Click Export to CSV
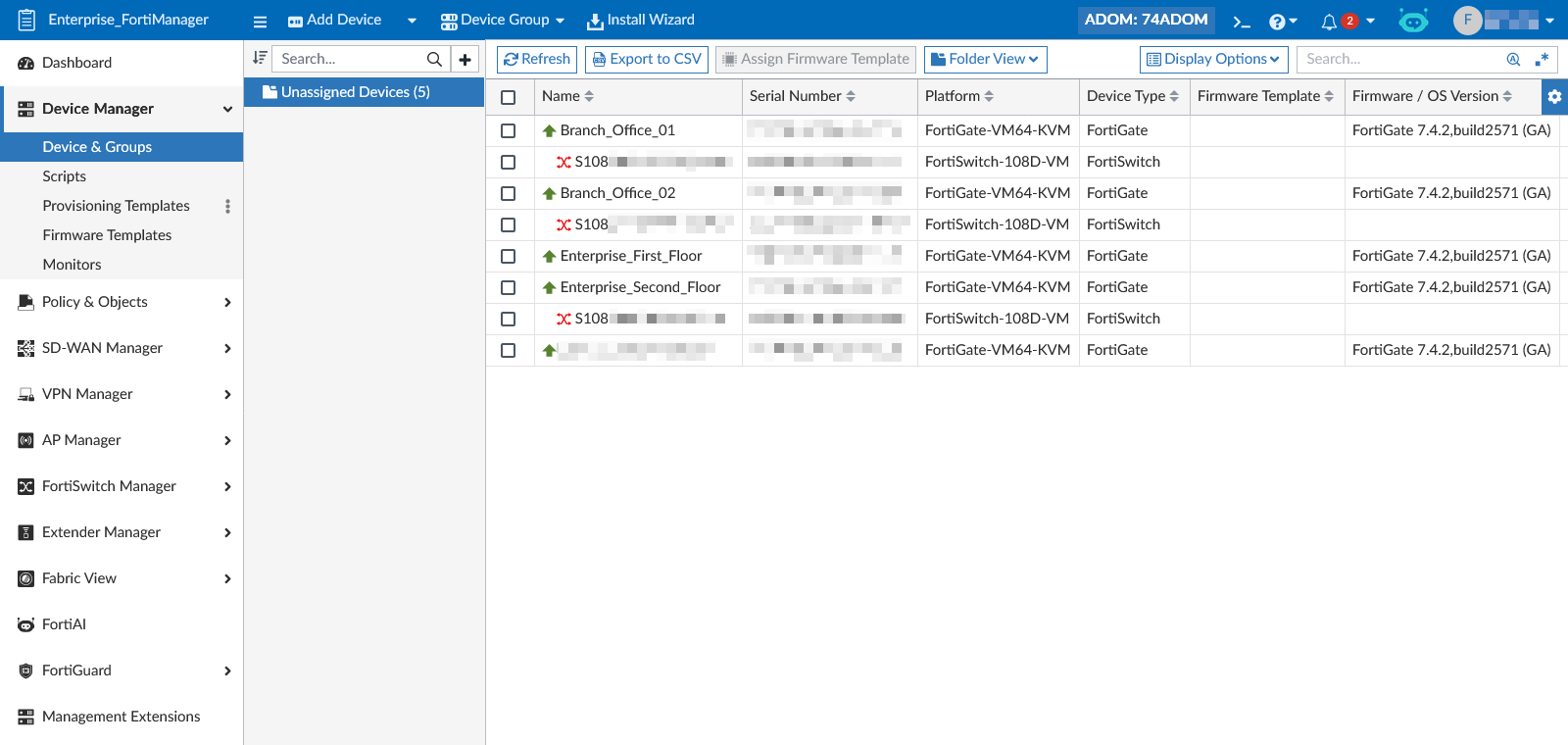 pos(647,60)
